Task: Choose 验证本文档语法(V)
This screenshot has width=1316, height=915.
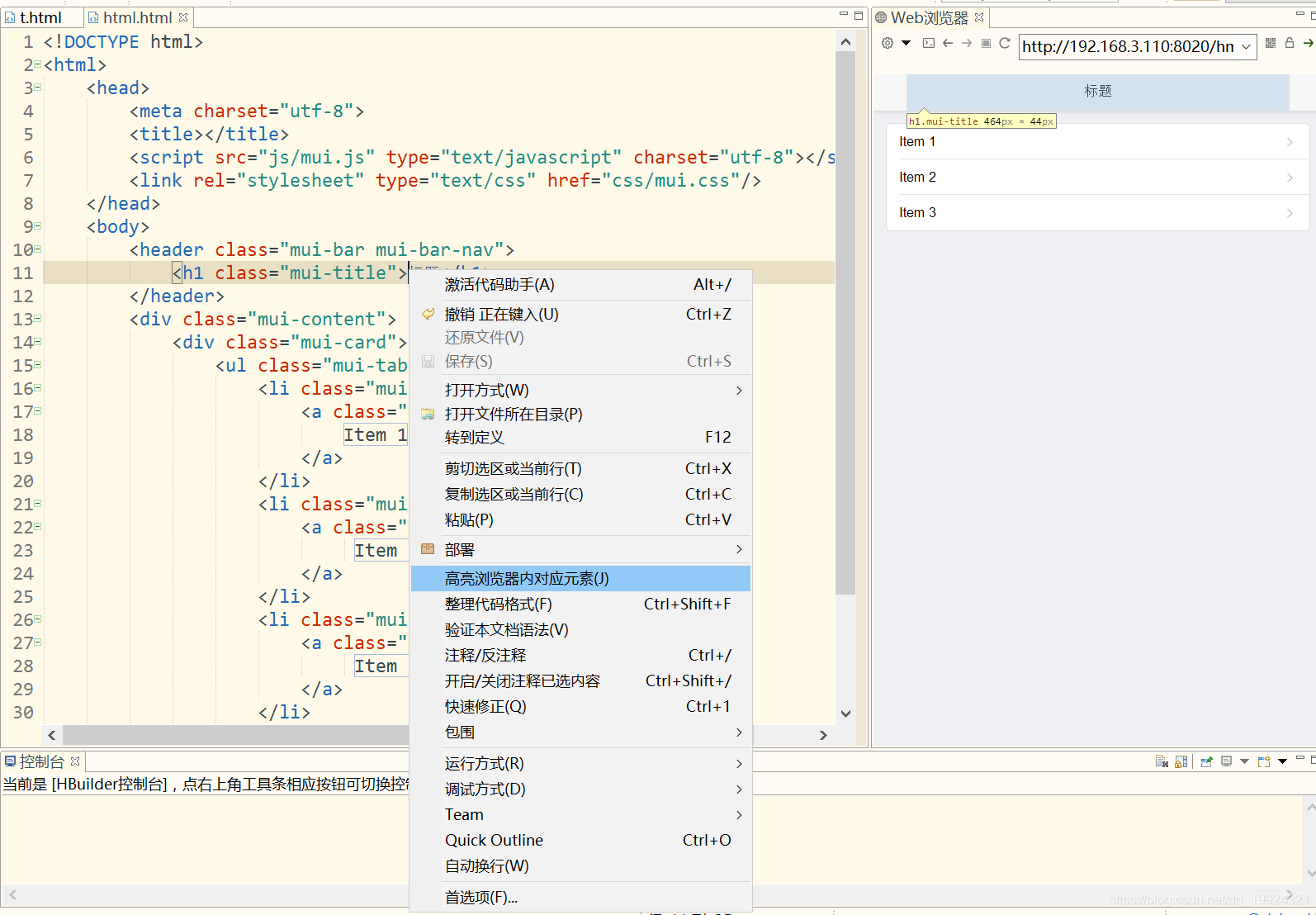Action: coord(580,630)
